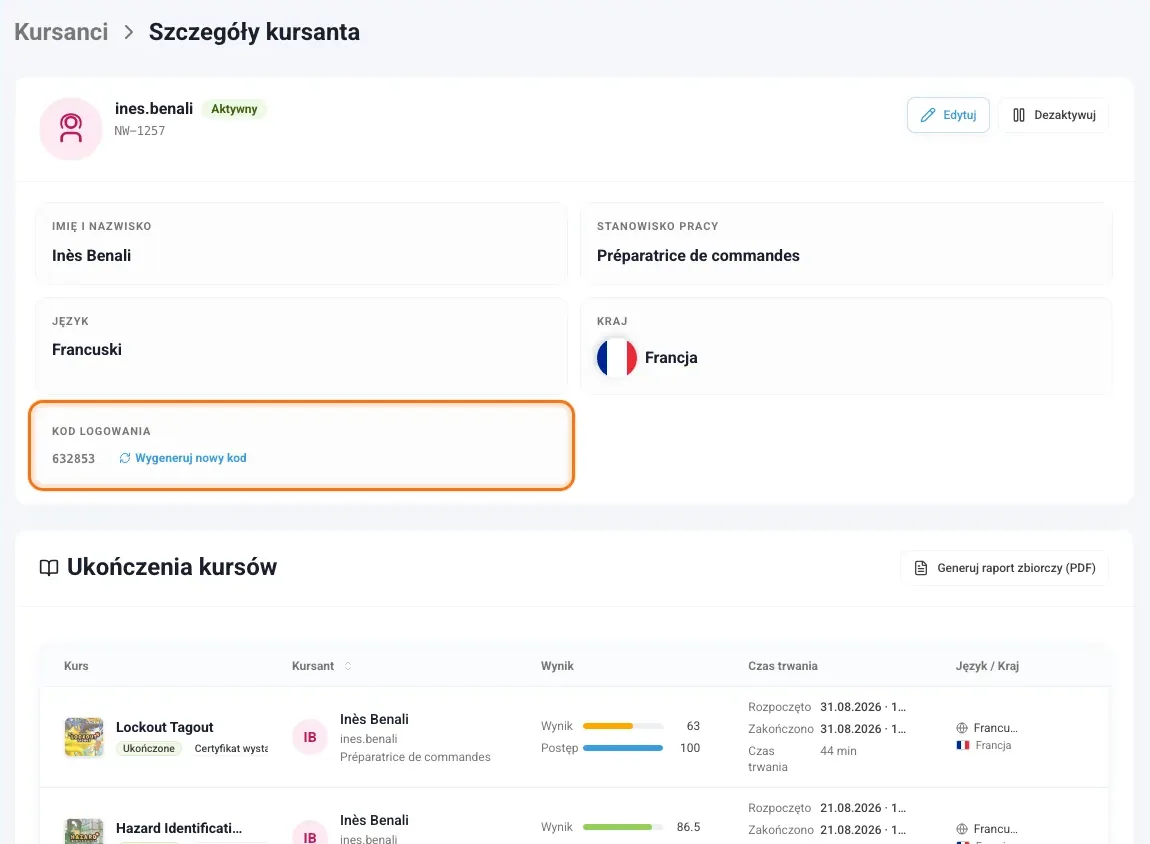
Task: Click the pause icon inside the Dezaktywuj button
Action: point(1019,115)
